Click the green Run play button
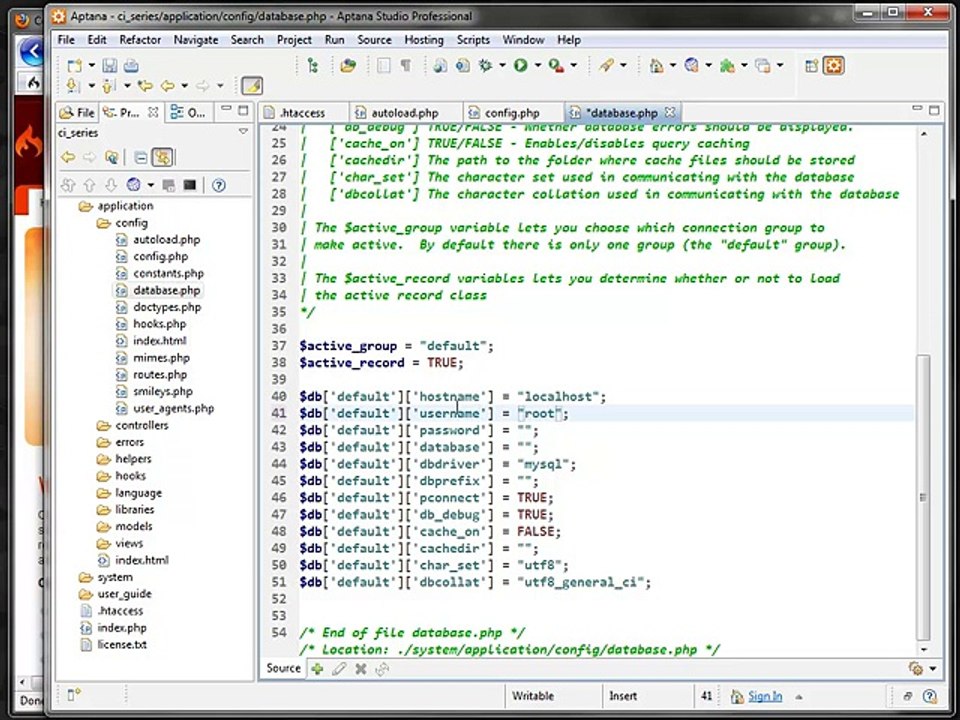This screenshot has width=960, height=720. pos(520,66)
